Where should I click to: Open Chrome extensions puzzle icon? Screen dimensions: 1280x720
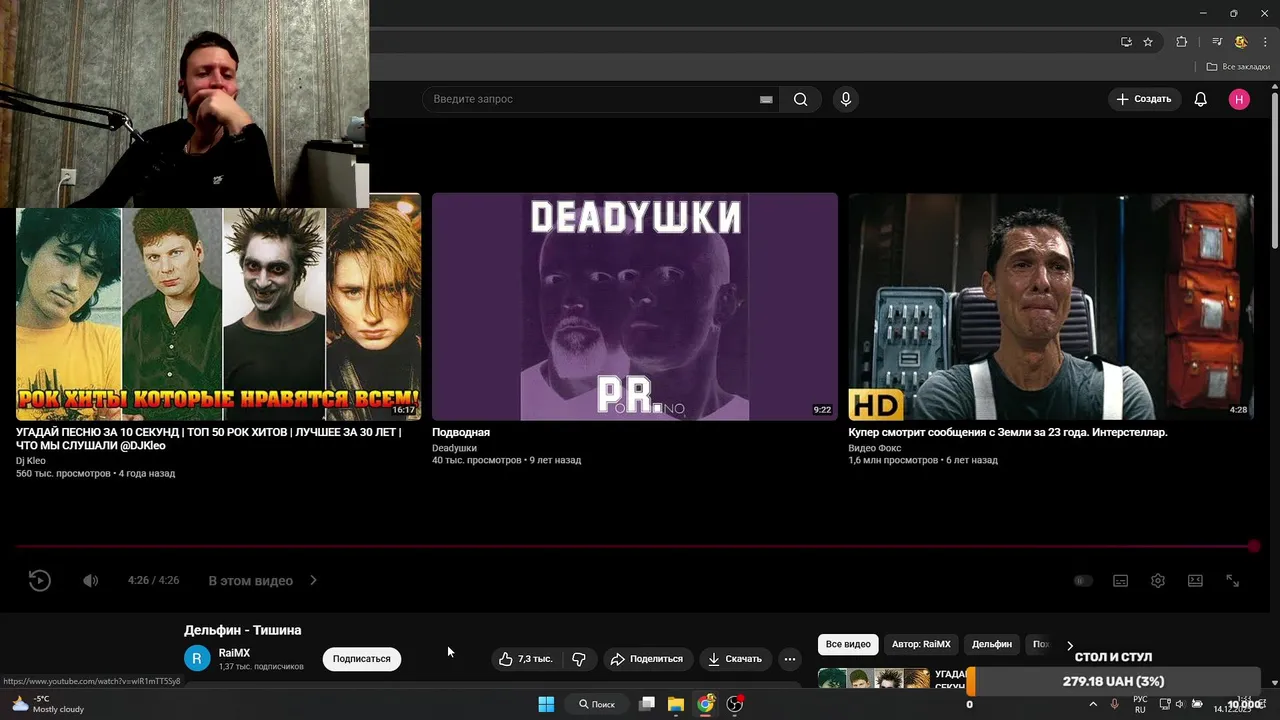click(x=1182, y=42)
